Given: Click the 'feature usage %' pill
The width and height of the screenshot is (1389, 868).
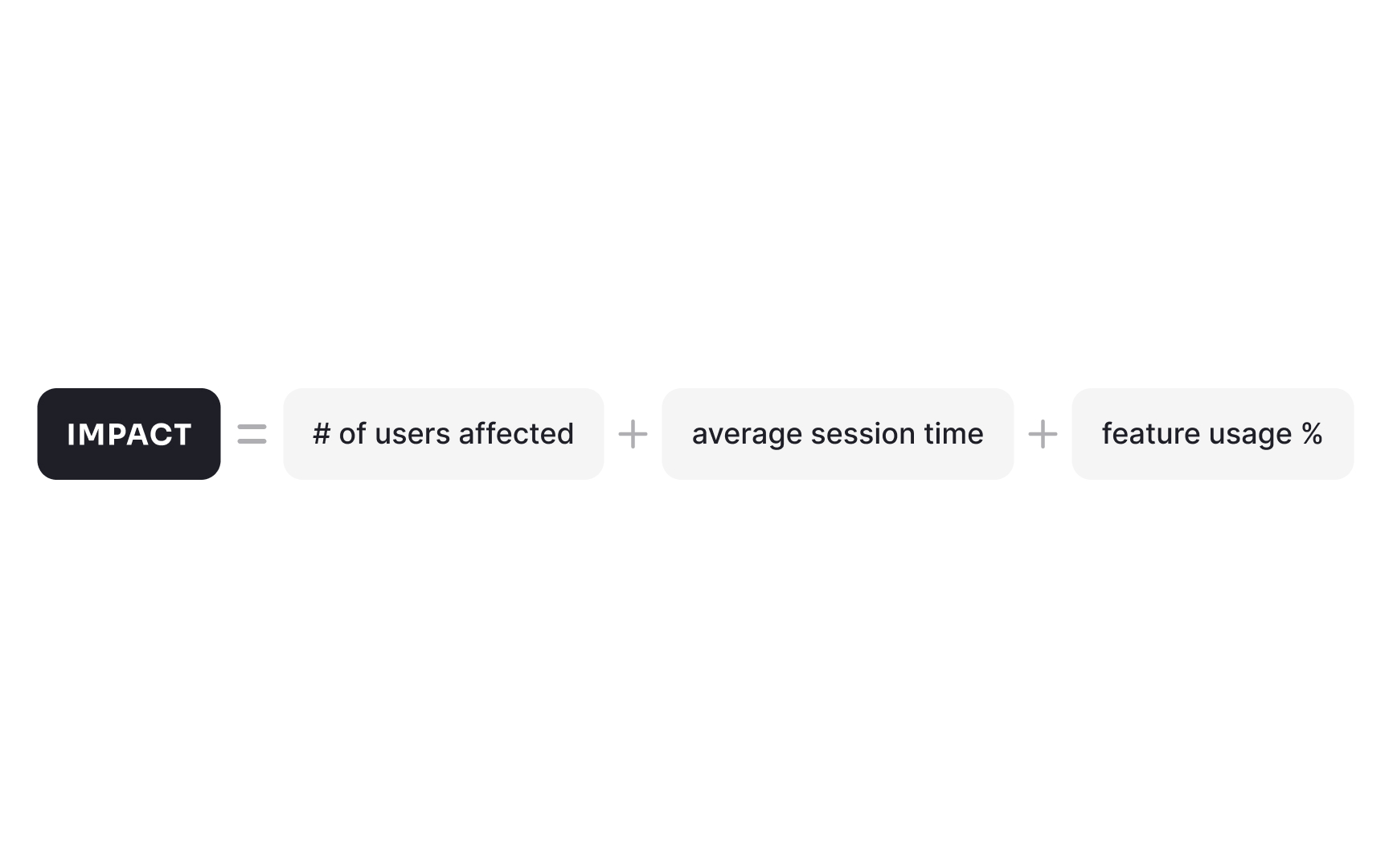Looking at the screenshot, I should pos(1213,434).
